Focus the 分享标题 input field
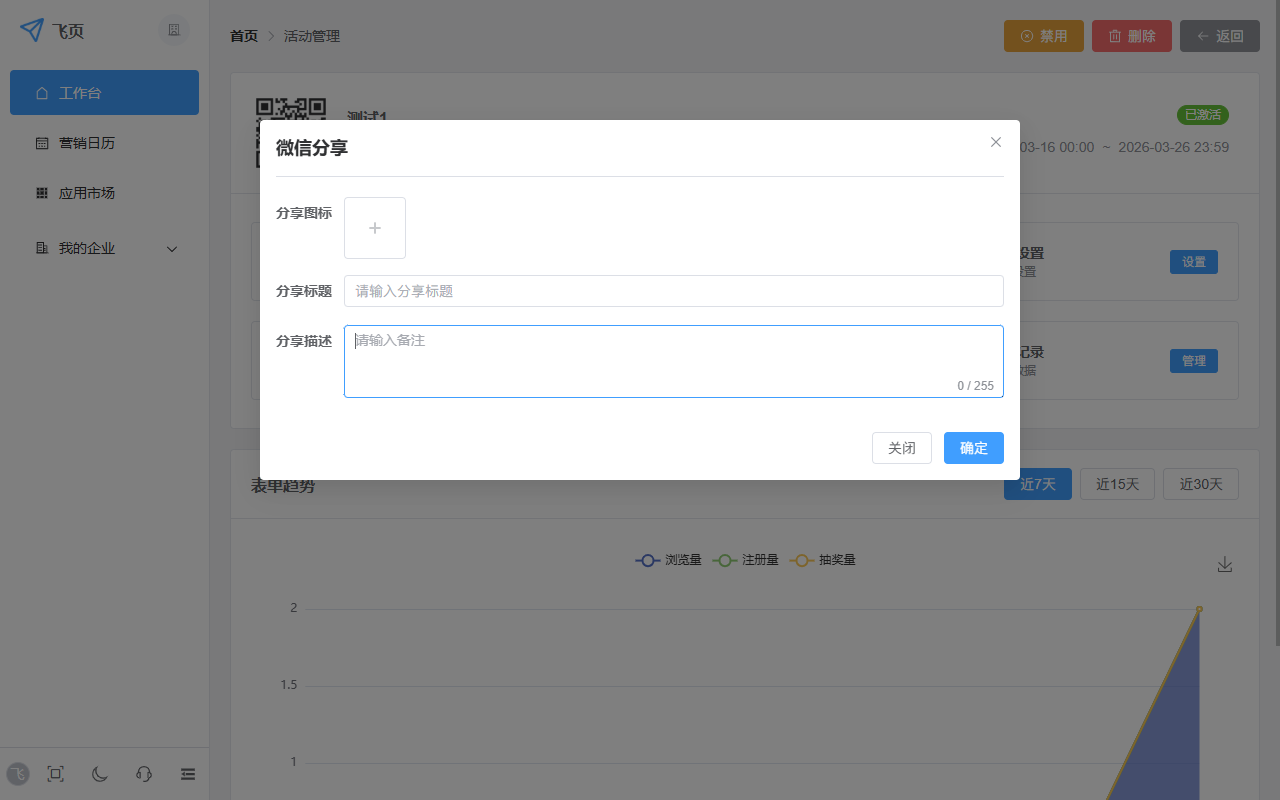The image size is (1280, 800). click(673, 290)
